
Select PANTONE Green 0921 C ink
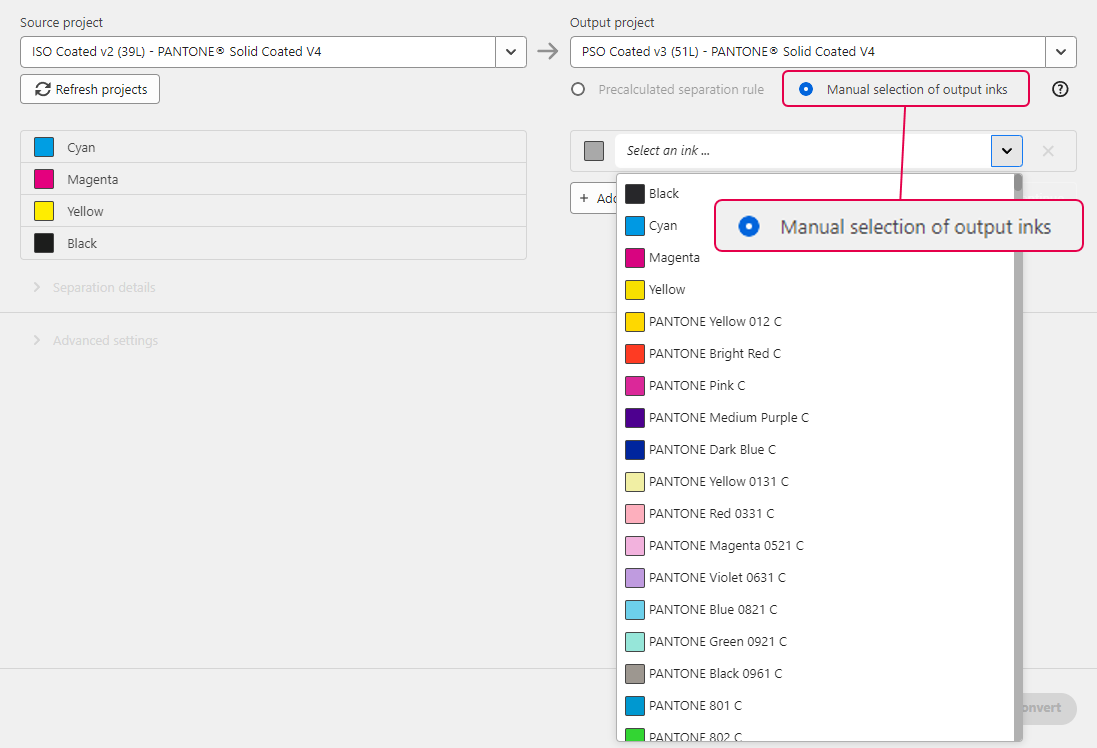(816, 642)
